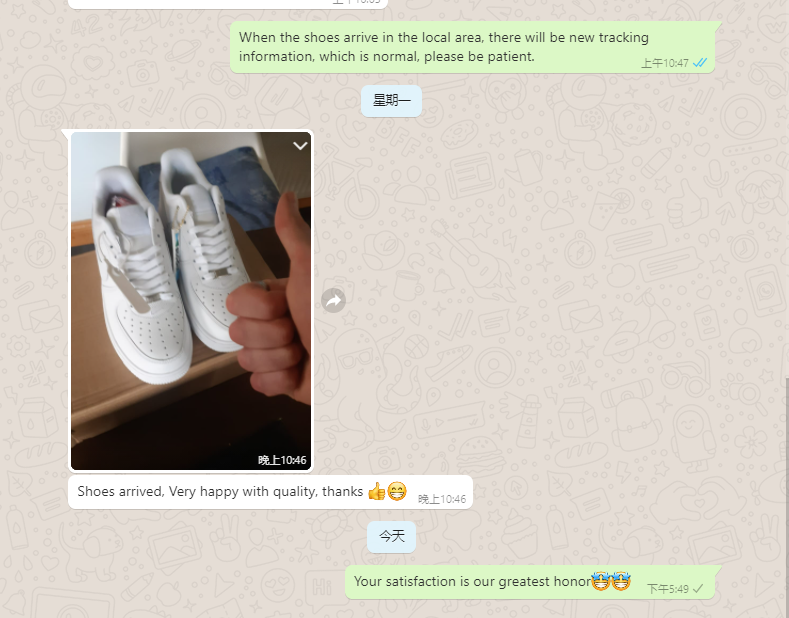Click the 晚上10:46 timestamp on text message
This screenshot has height=618, width=789.
click(x=442, y=499)
